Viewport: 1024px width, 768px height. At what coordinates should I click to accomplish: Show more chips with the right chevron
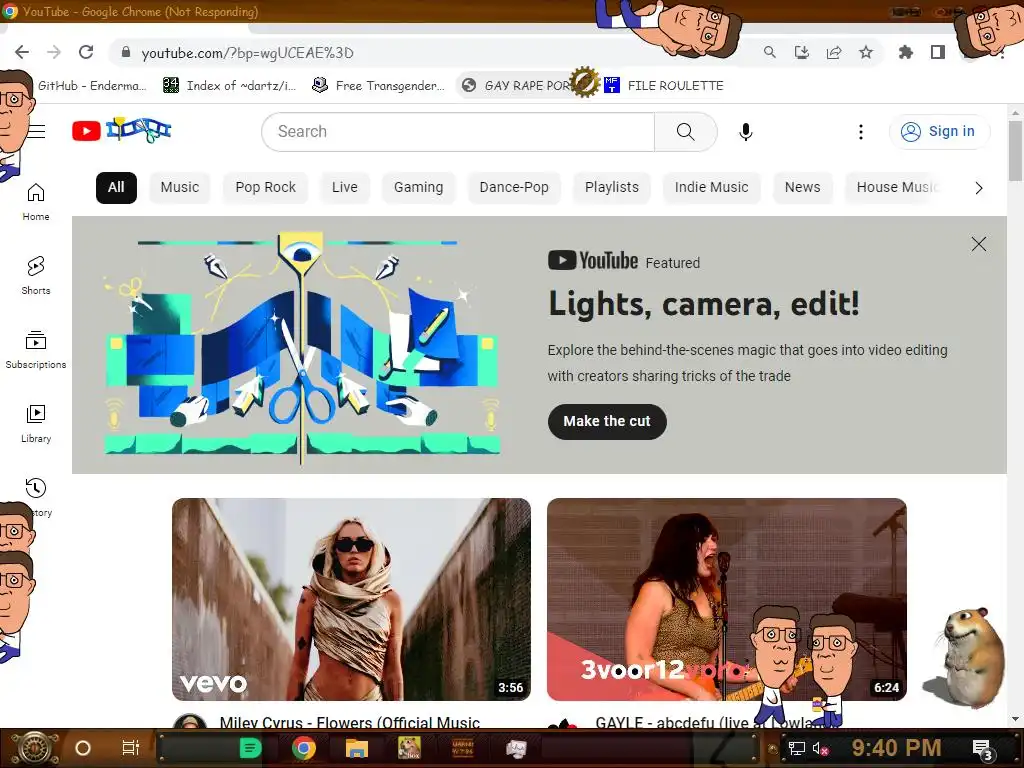point(978,188)
